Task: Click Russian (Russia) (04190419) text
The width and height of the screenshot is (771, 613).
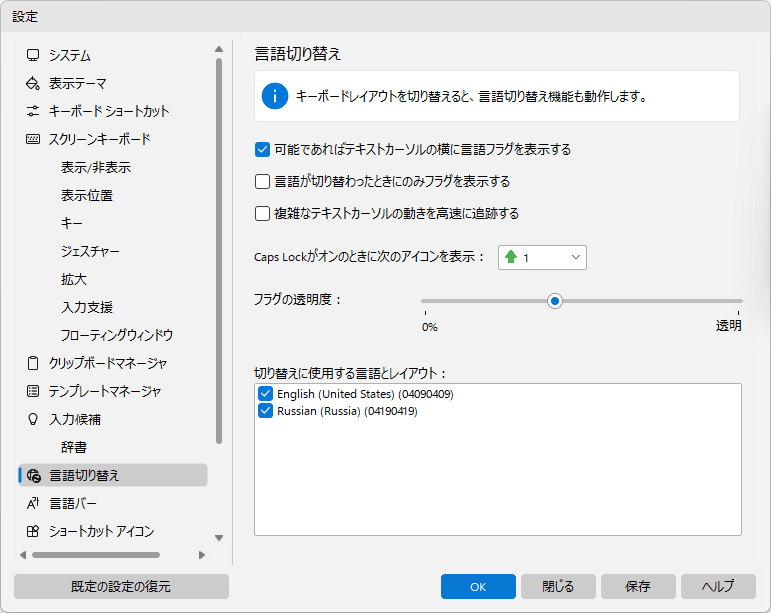Action: coord(347,411)
